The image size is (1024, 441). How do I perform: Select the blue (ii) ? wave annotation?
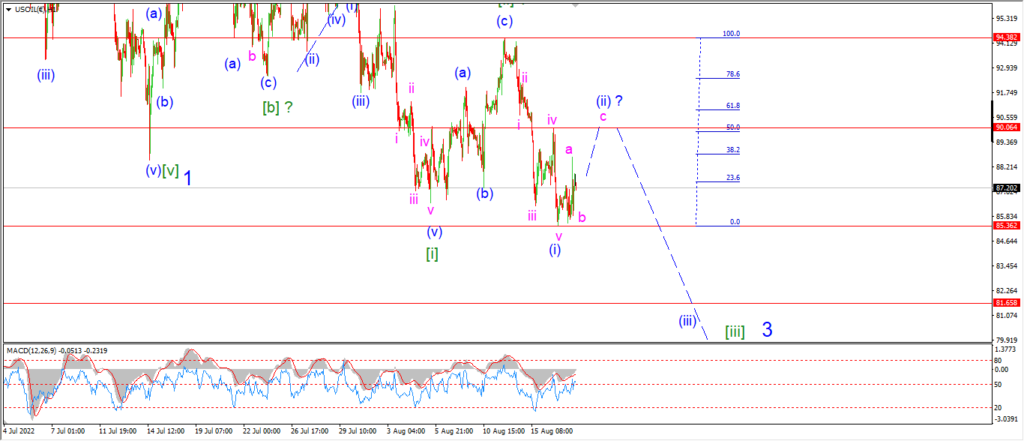point(609,101)
